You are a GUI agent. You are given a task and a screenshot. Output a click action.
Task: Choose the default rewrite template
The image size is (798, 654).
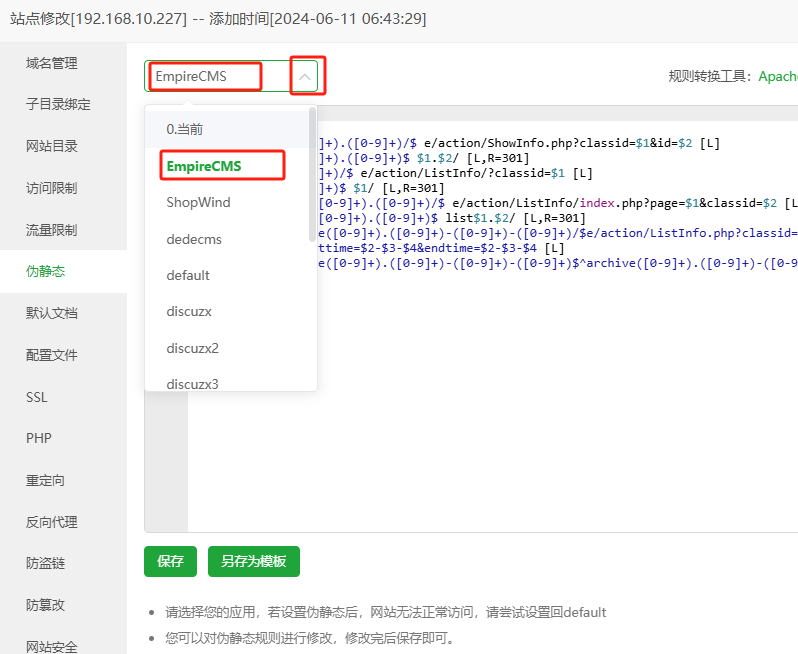tap(227, 275)
